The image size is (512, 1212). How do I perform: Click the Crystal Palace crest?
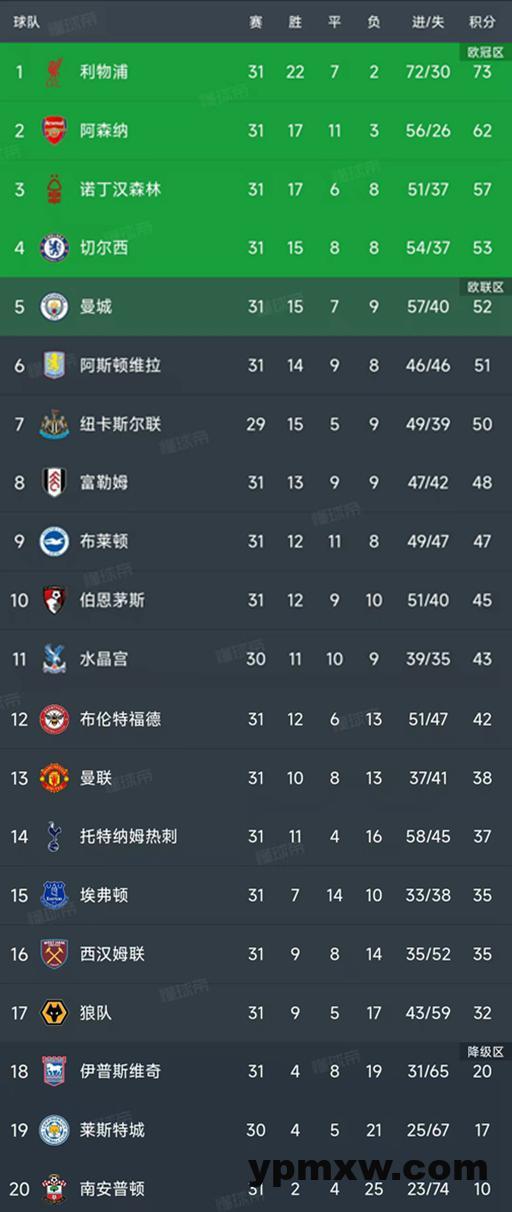pos(54,660)
